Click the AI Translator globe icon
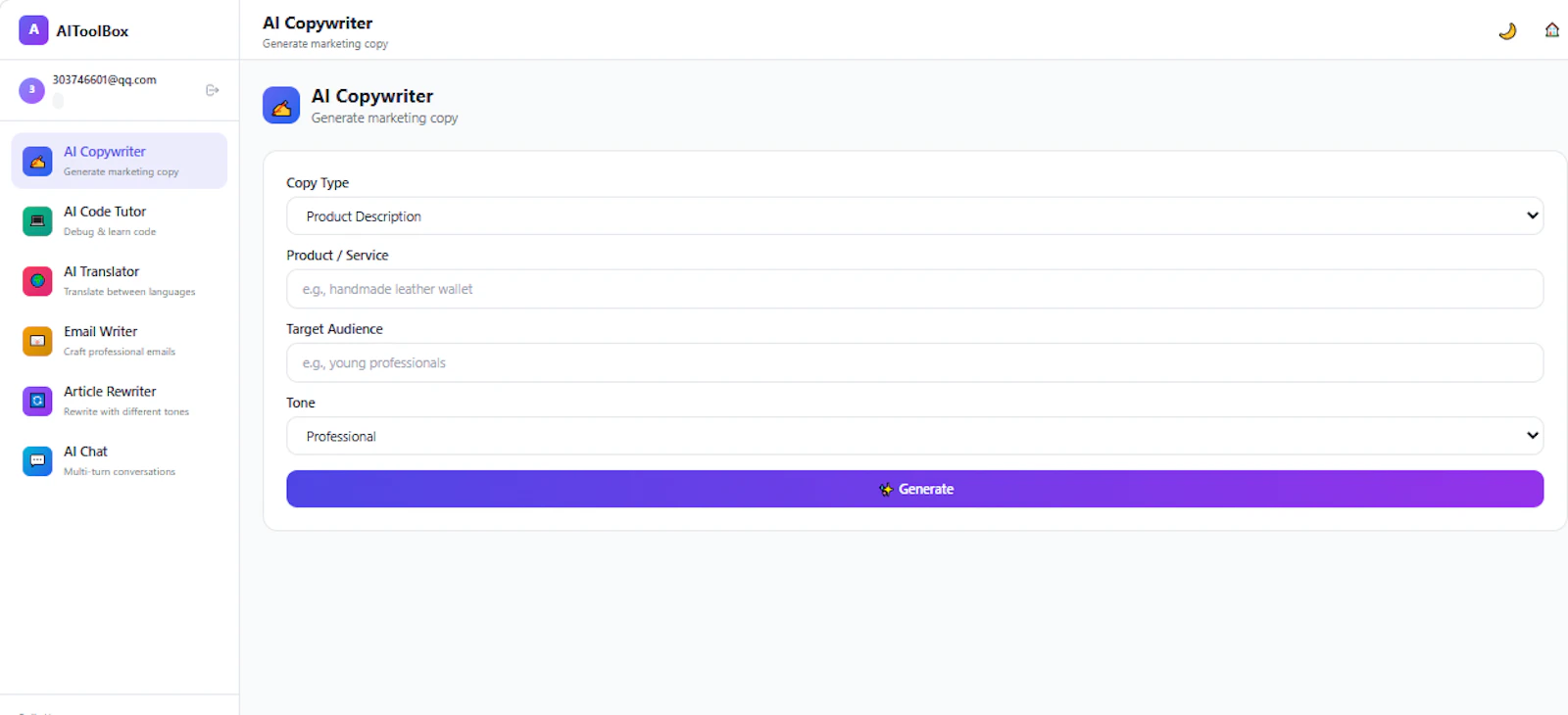 (x=37, y=281)
